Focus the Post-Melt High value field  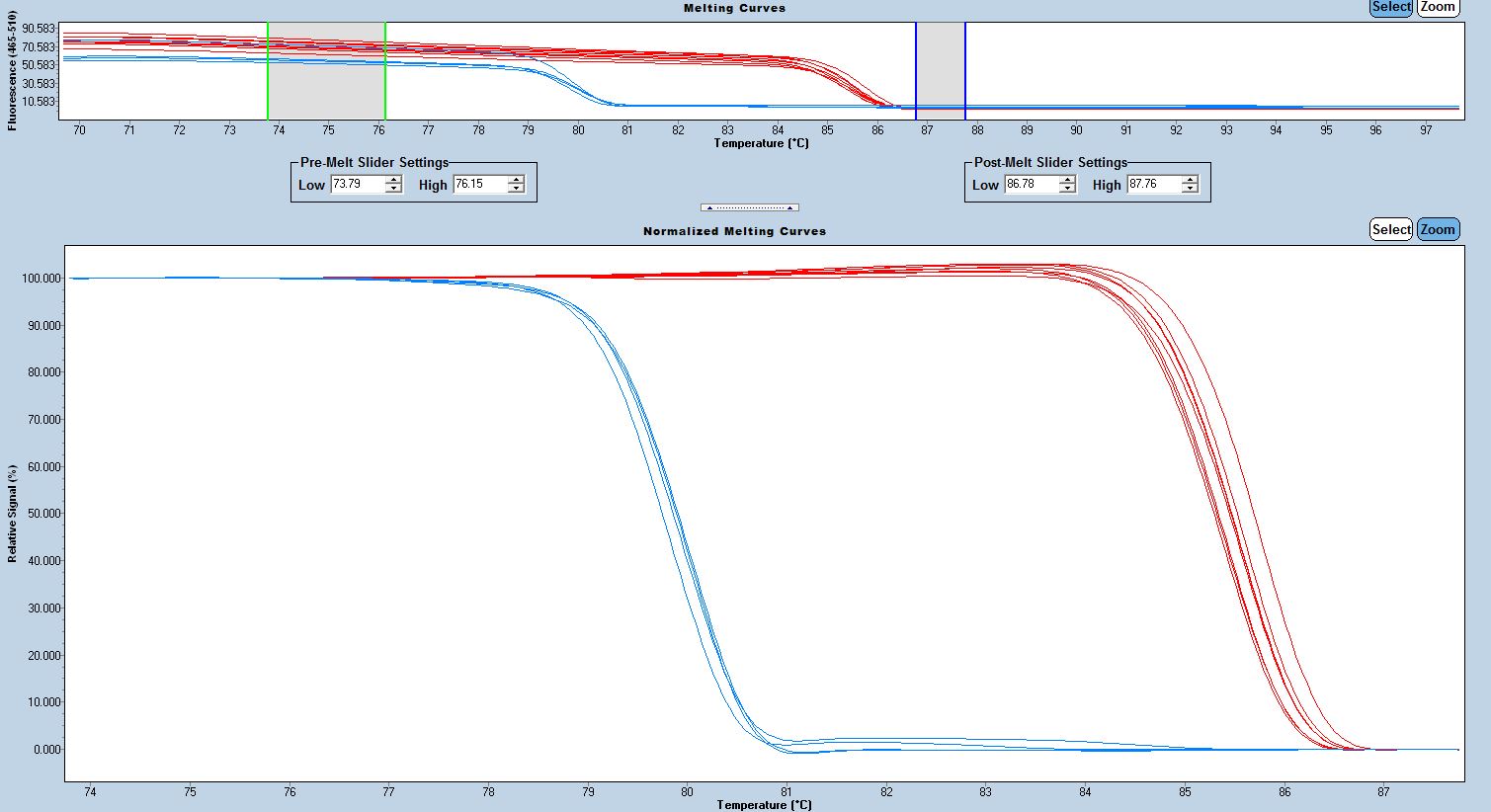point(1153,184)
